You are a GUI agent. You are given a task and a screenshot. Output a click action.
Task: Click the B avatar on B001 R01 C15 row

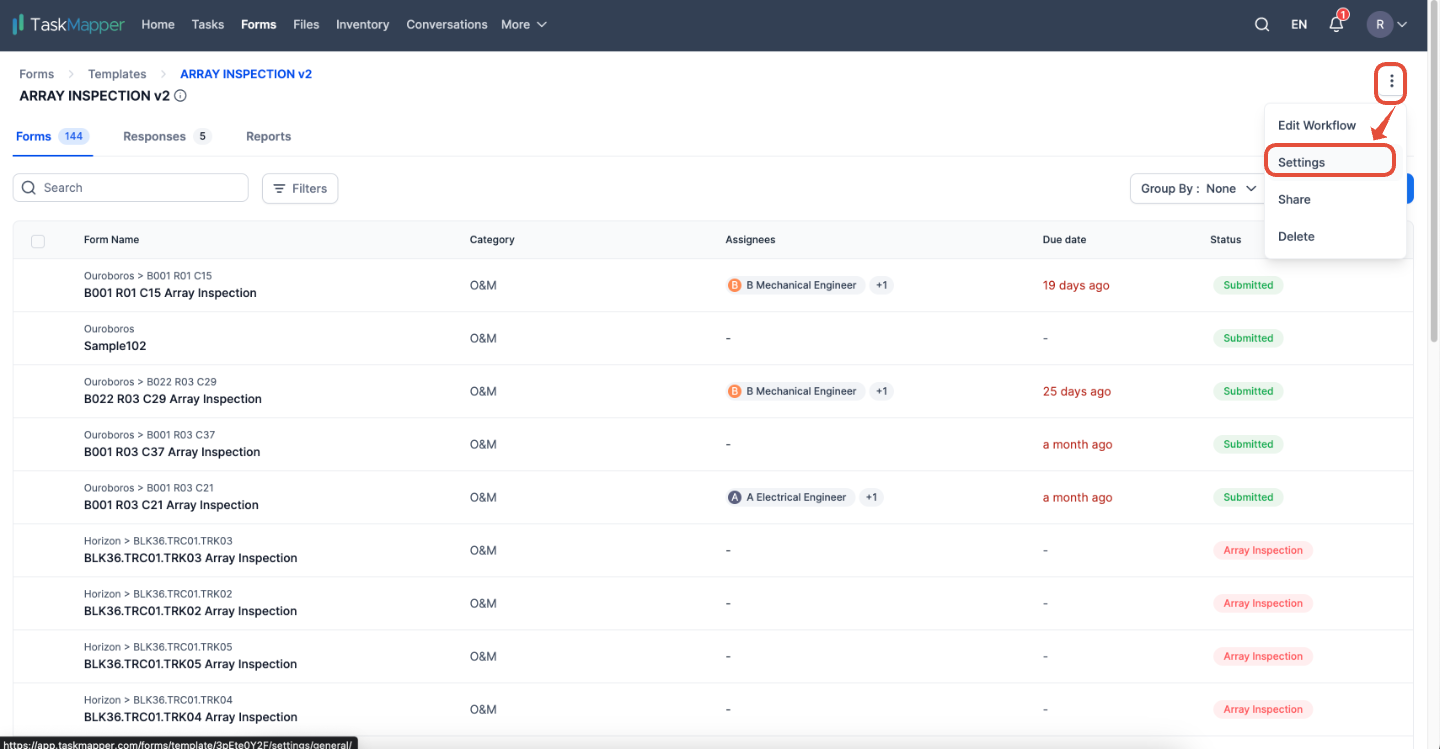pos(735,285)
